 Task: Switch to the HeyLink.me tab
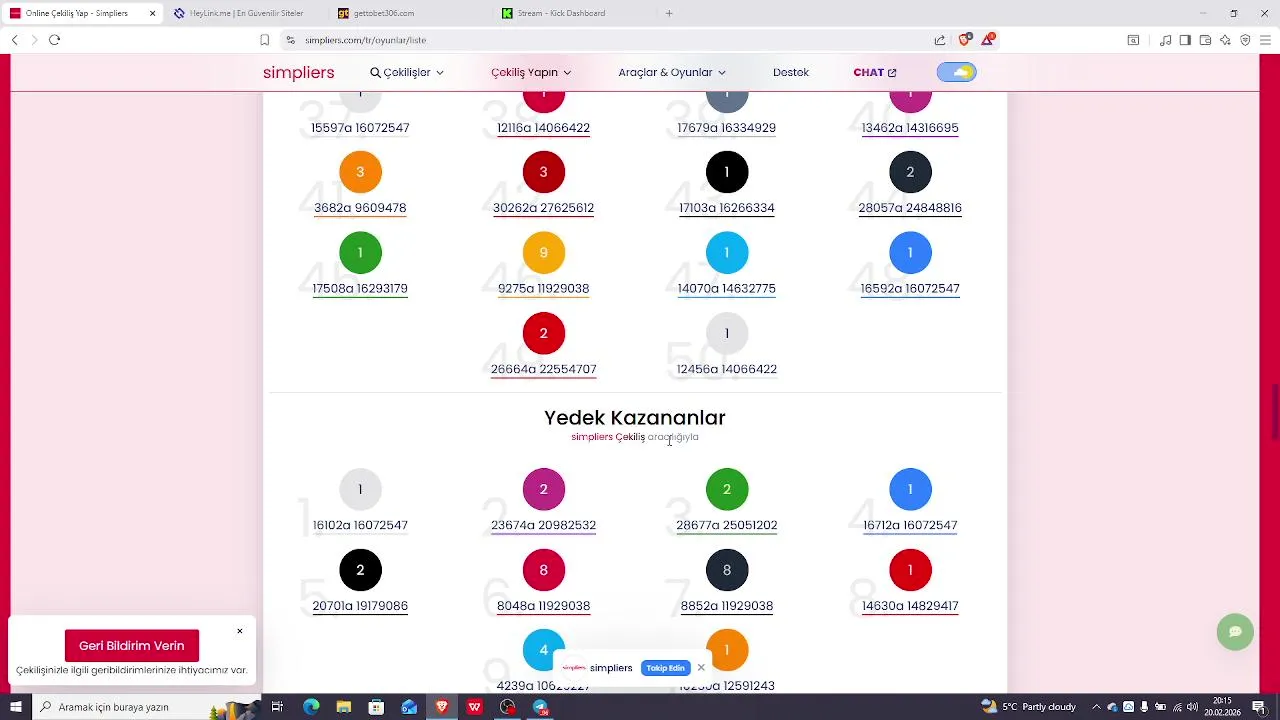[x=245, y=13]
